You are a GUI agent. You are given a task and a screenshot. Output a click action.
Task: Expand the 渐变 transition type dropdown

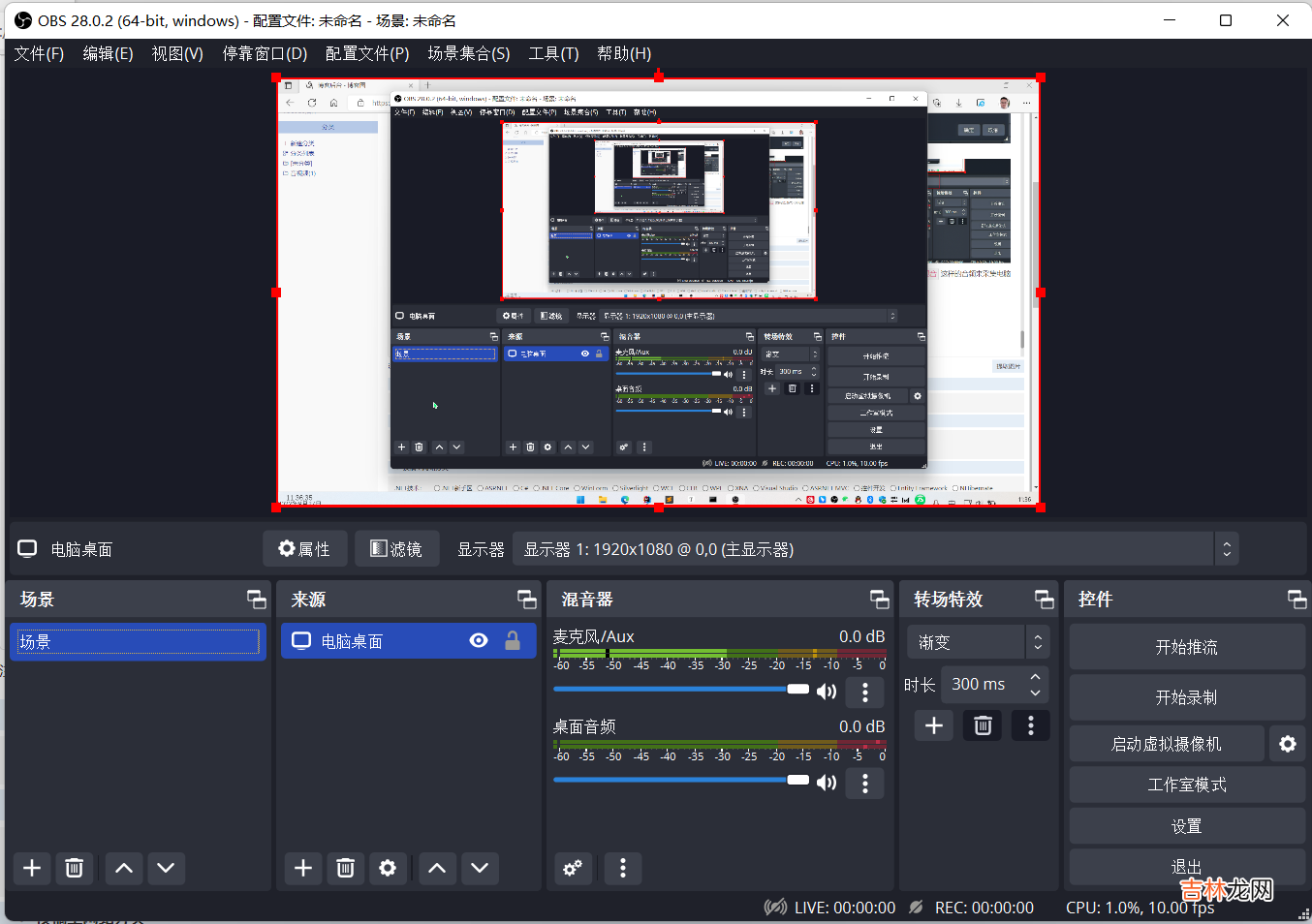click(1037, 642)
